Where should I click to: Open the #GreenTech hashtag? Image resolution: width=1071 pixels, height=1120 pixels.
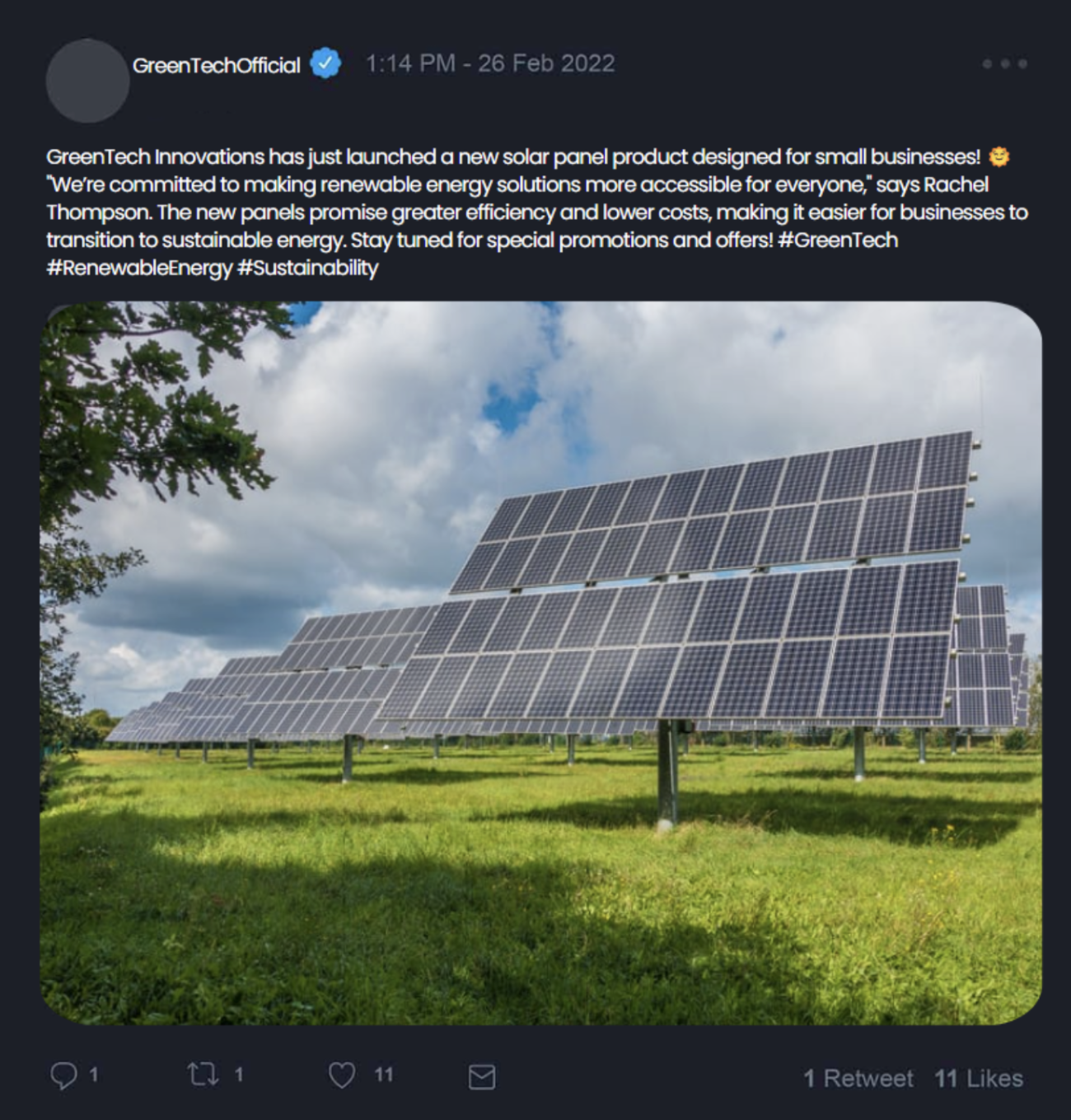(x=837, y=240)
